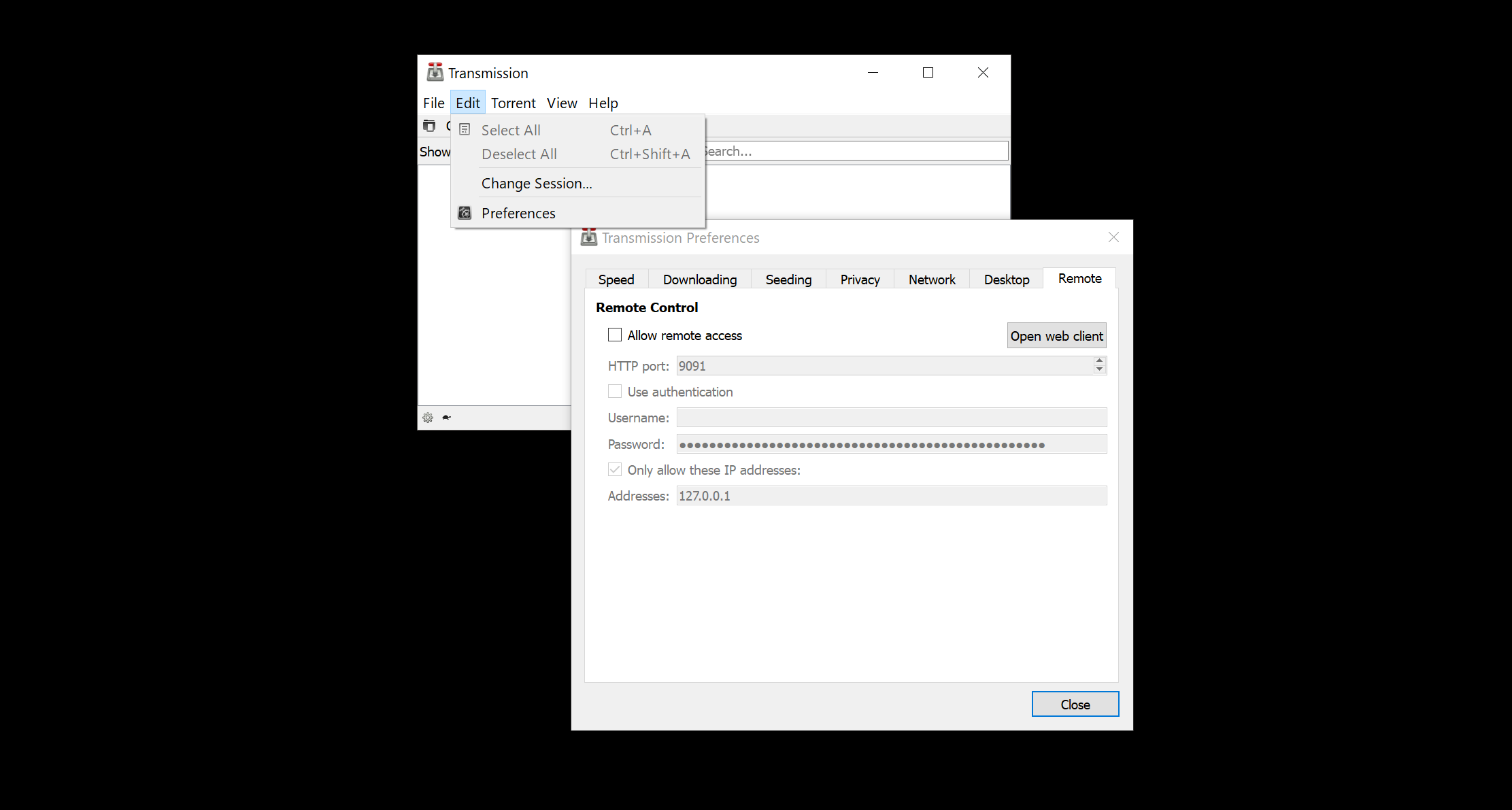Click the add torrent icon in toolbar

coord(431,125)
